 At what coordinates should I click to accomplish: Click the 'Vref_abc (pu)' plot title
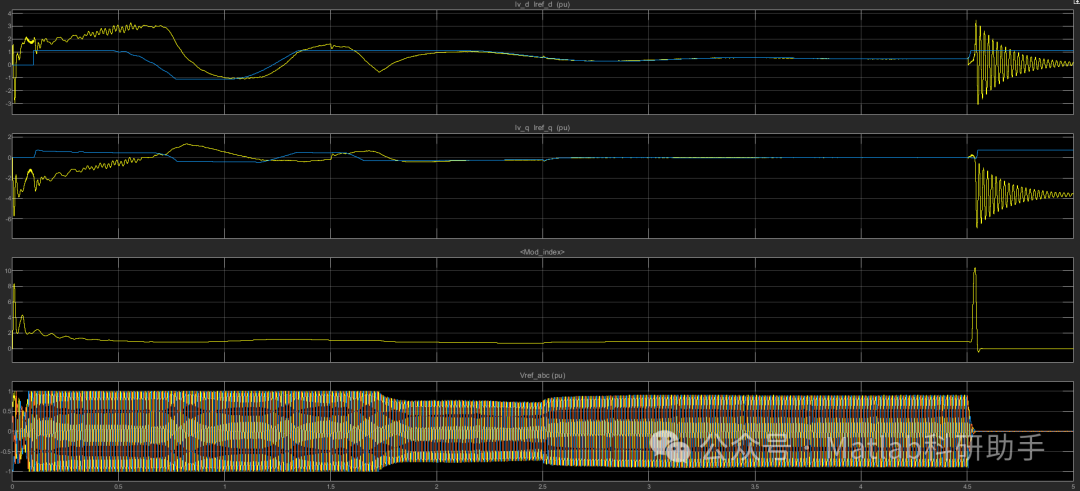[543, 375]
